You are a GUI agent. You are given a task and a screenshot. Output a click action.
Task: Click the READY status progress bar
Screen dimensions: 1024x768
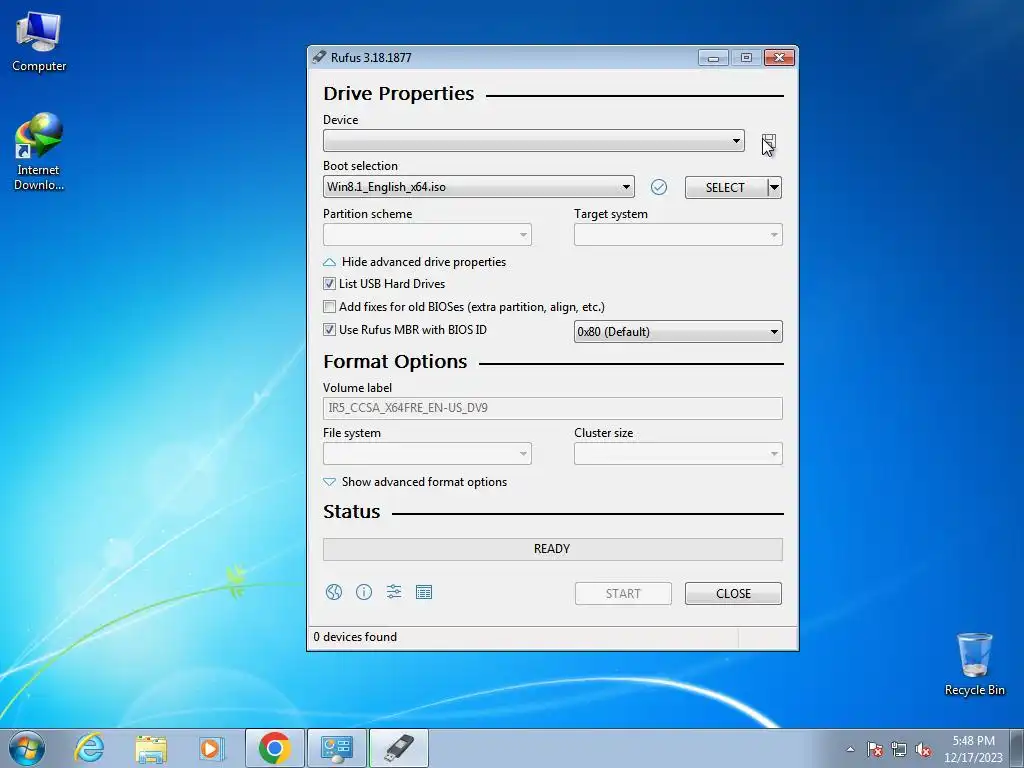click(552, 549)
